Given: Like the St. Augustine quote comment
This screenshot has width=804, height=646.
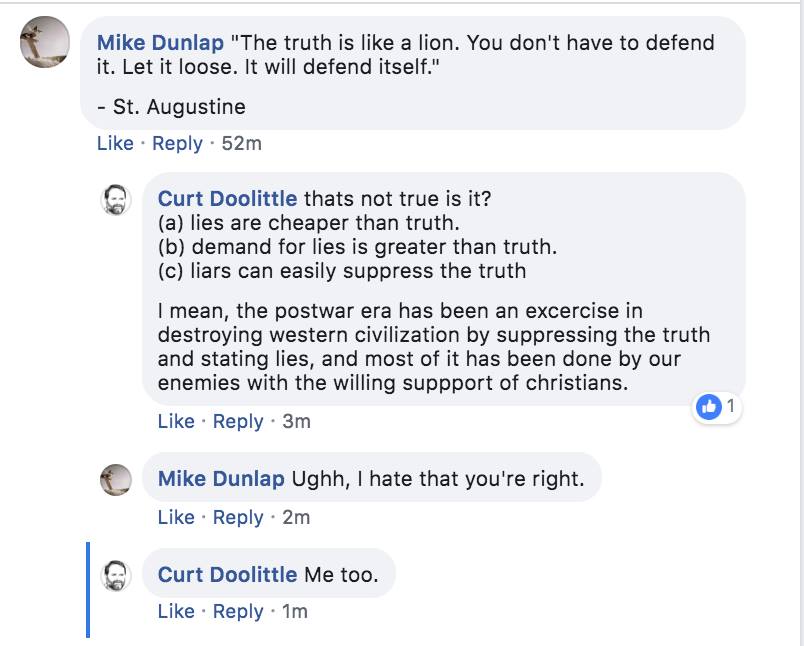Looking at the screenshot, I should [x=115, y=143].
